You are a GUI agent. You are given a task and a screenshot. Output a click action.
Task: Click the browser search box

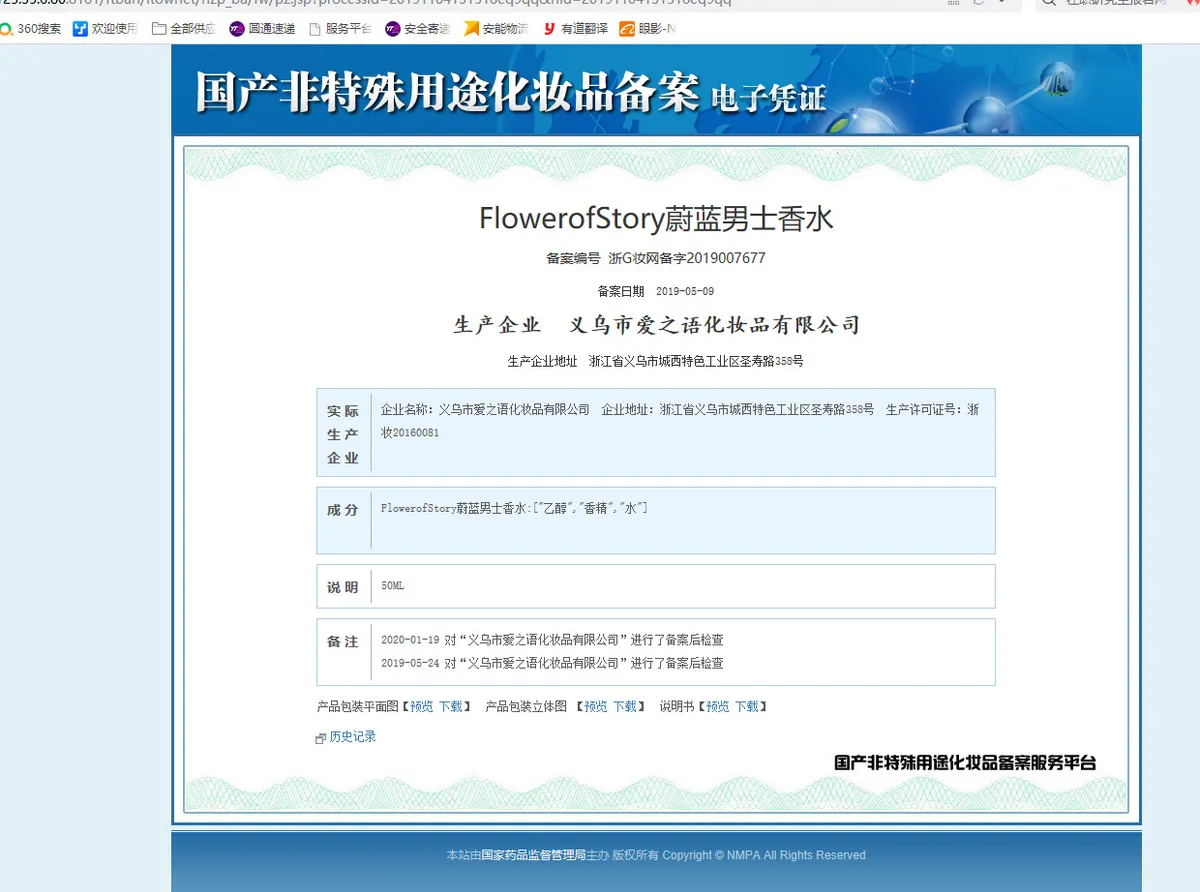point(1118,3)
